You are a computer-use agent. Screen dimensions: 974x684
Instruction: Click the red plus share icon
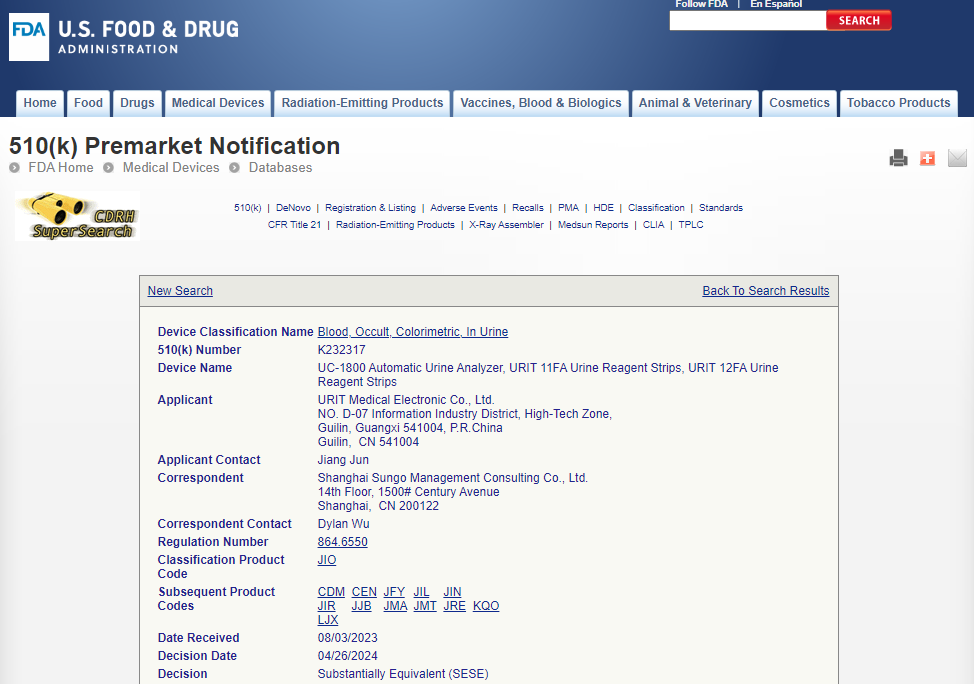point(927,158)
